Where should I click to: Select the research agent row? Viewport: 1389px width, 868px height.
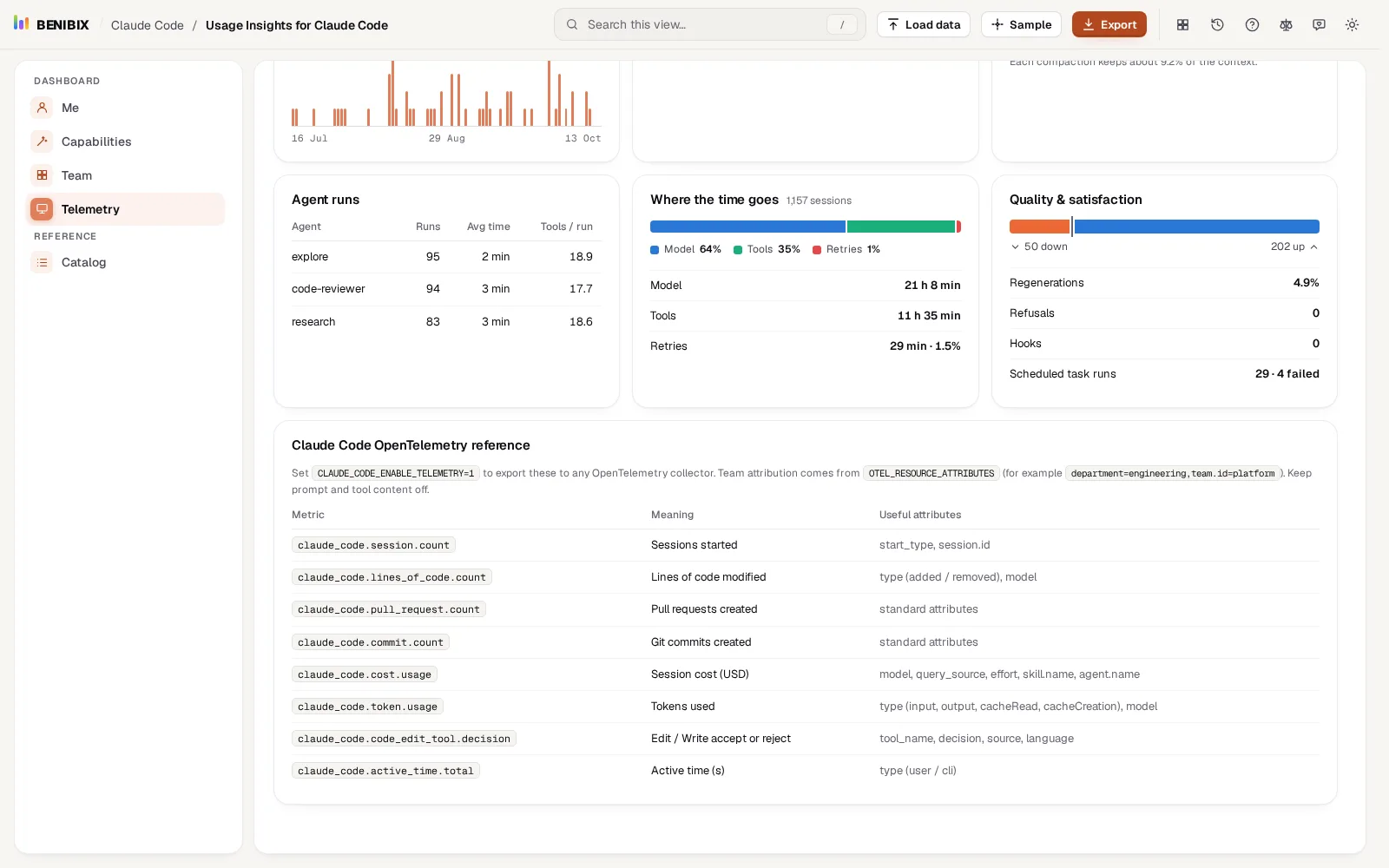tap(446, 322)
